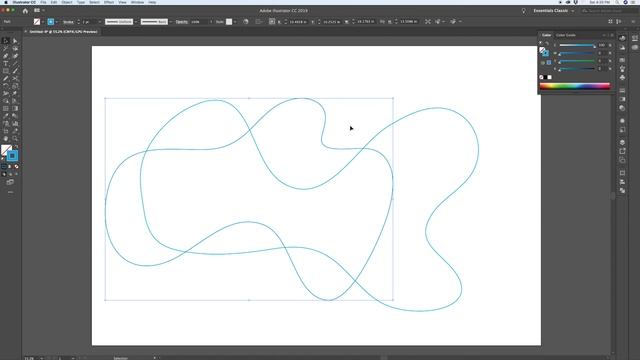The height and width of the screenshot is (360, 640).
Task: Select the Blend tool
Action: [x=15, y=116]
